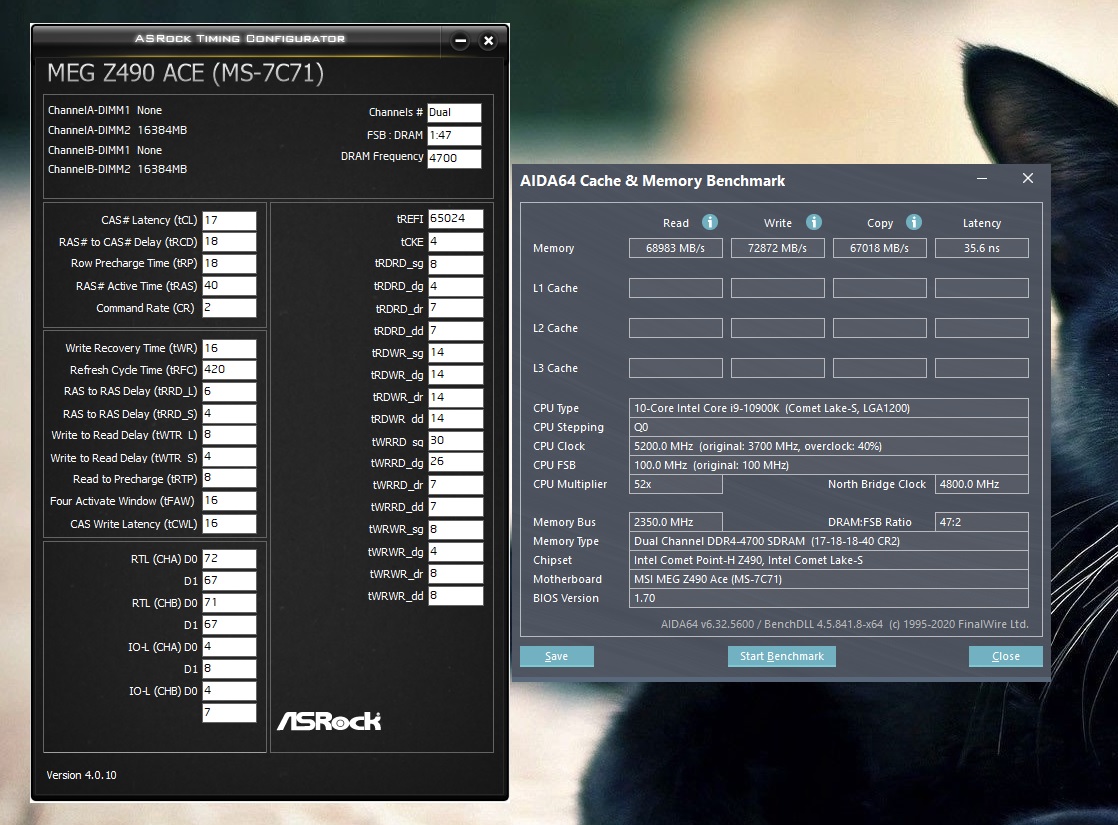Select the FSB : DRAM ratio field
The image size is (1118, 825).
[x=454, y=135]
